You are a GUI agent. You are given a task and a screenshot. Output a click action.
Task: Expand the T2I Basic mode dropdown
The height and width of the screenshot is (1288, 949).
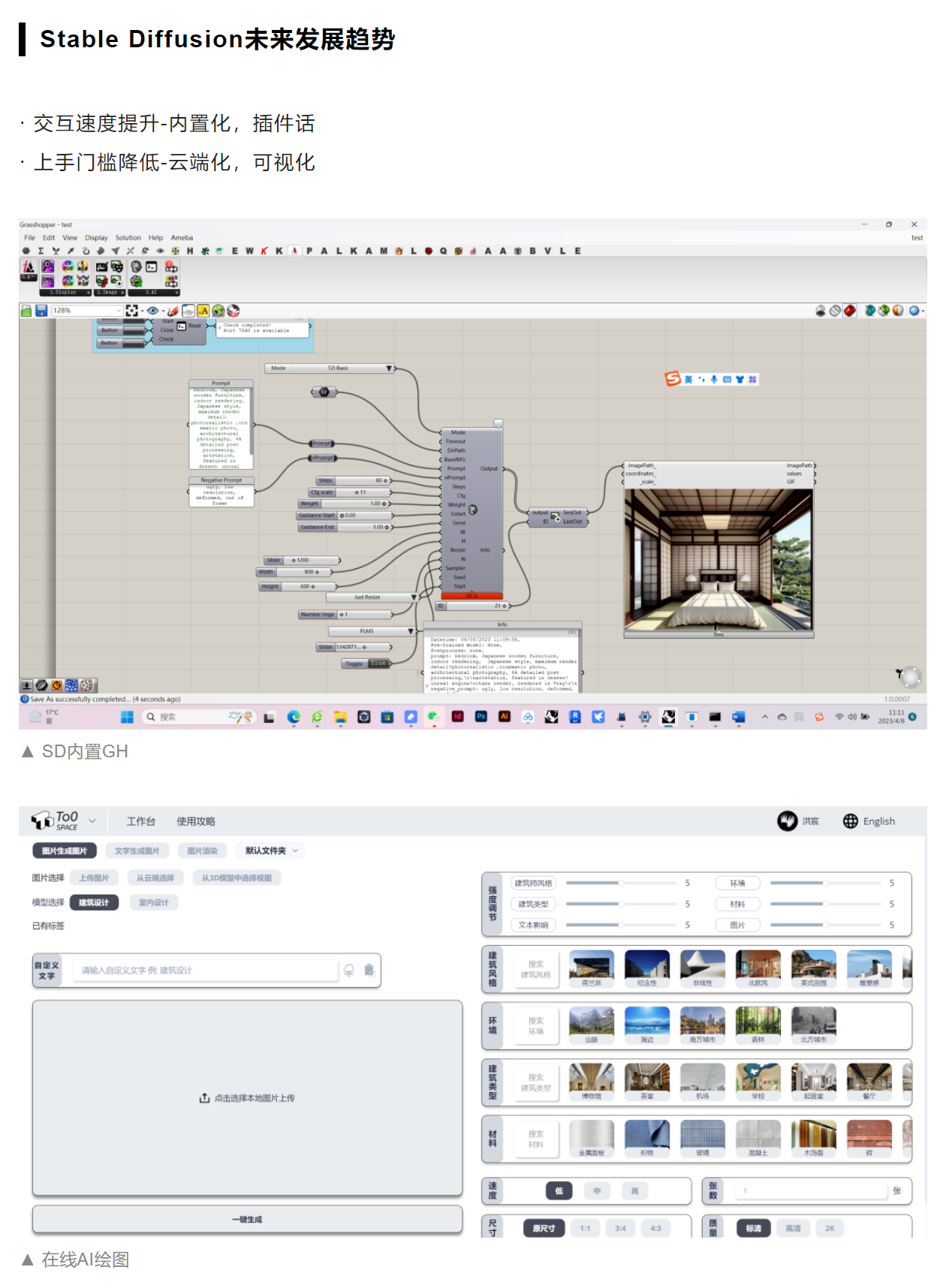(x=389, y=369)
